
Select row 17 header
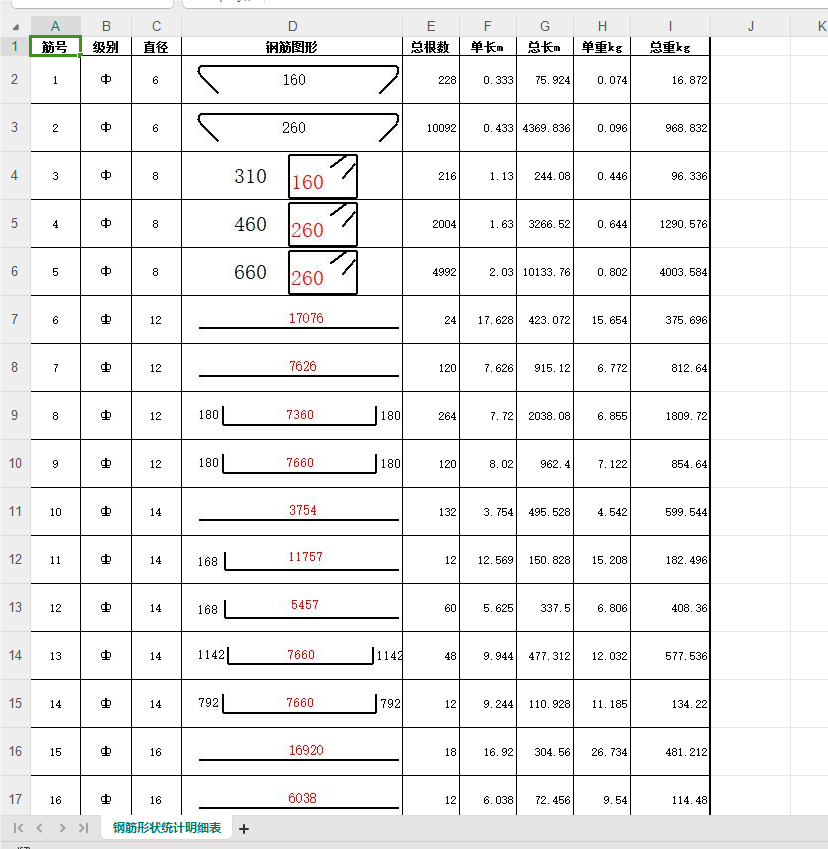pos(15,799)
